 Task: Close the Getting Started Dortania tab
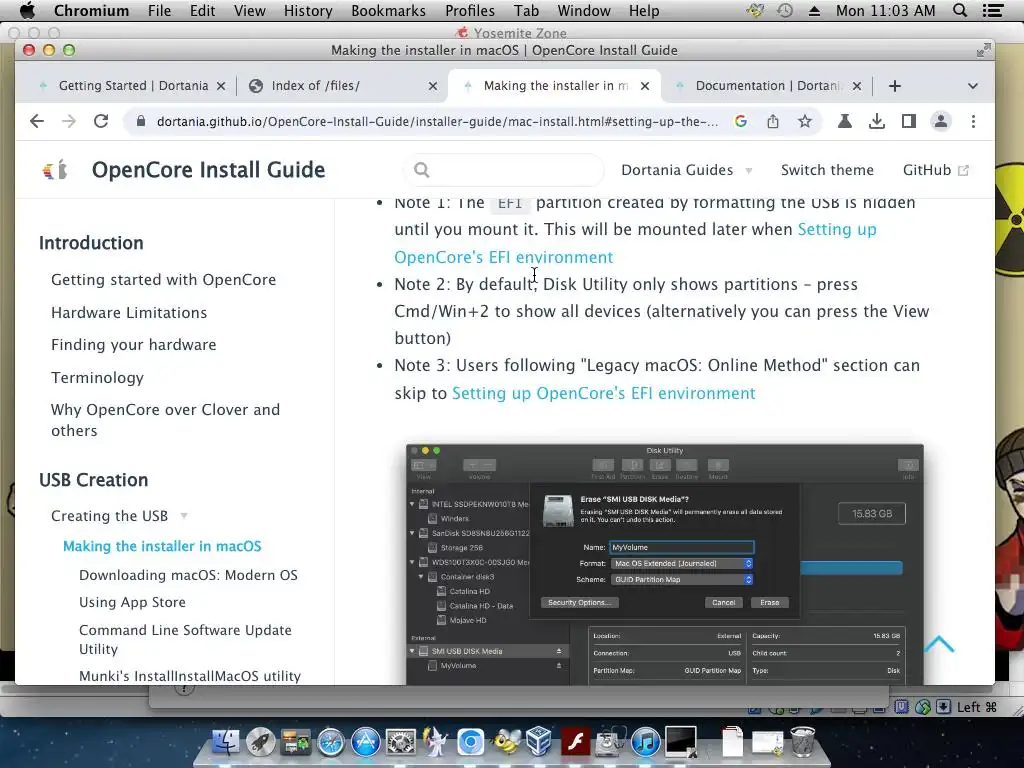point(221,86)
